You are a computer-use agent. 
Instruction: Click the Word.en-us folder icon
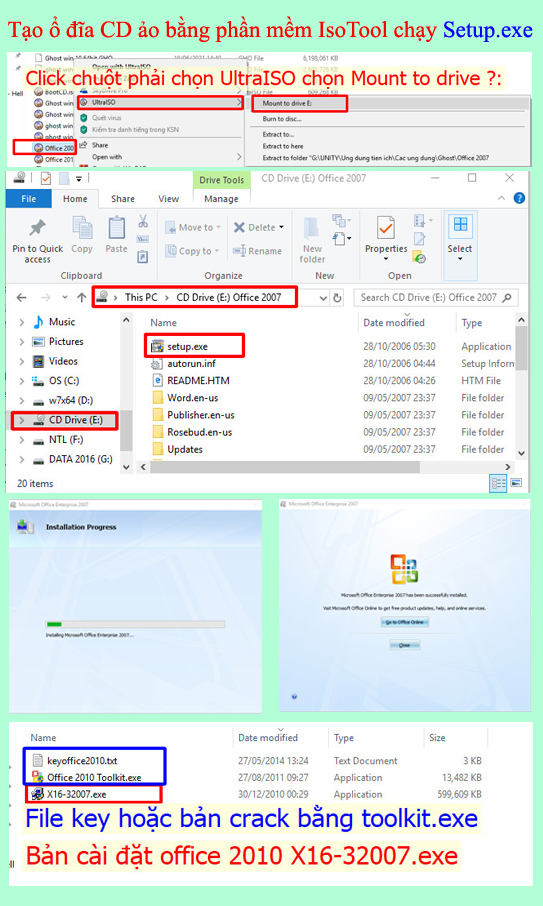(157, 398)
